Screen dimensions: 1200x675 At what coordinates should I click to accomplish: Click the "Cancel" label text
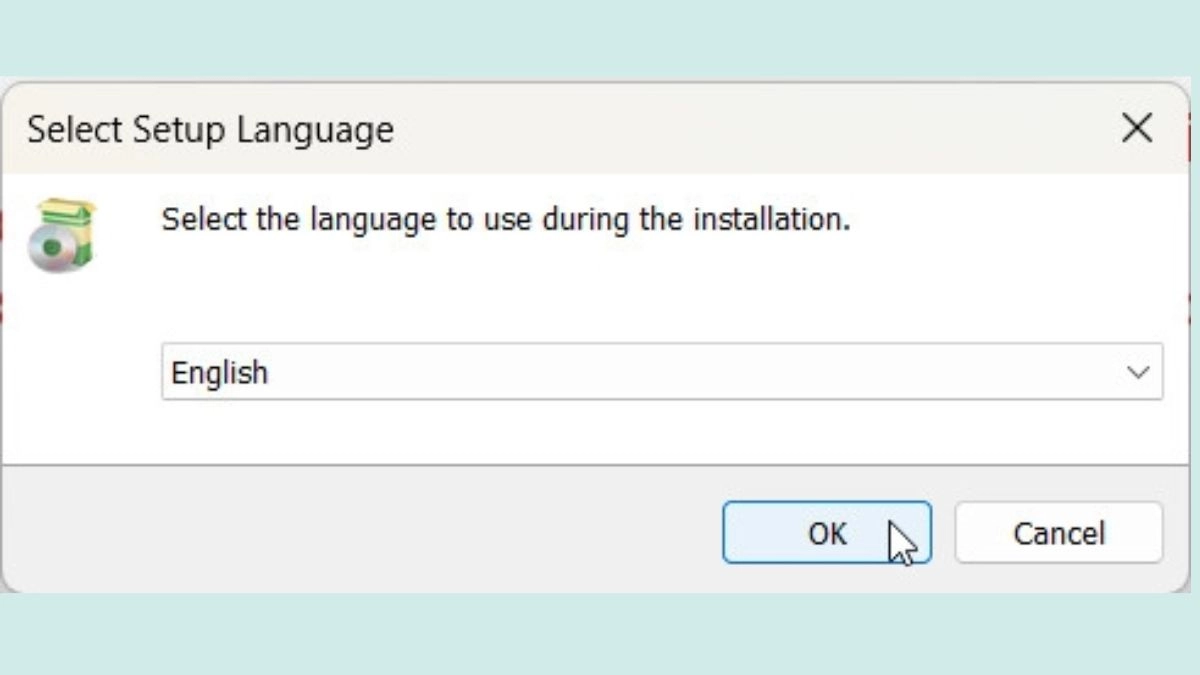click(1059, 534)
